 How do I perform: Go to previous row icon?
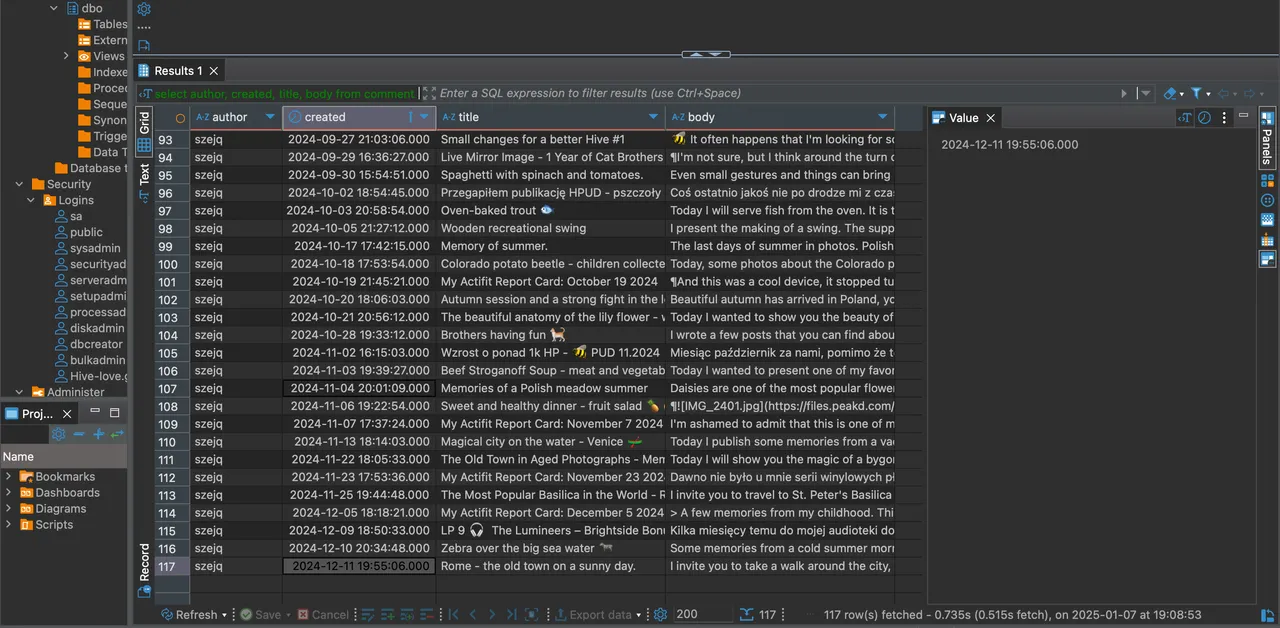point(473,615)
